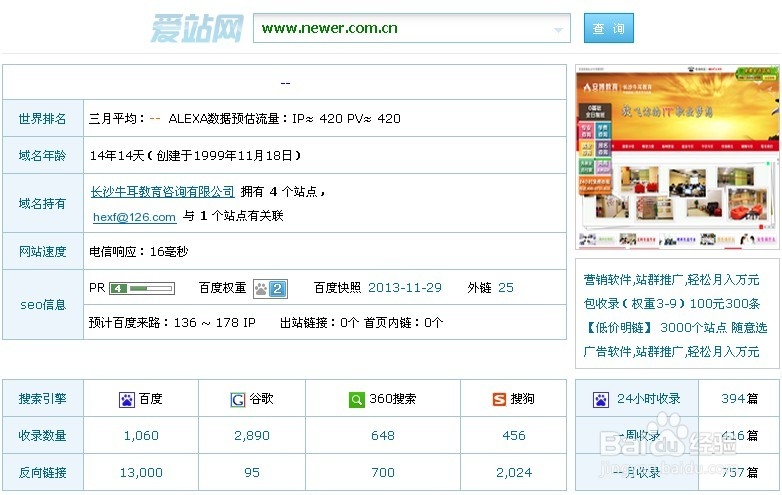This screenshot has height=495, width=782.
Task: Open 360搜索 backlinks count 700
Action: (x=383, y=473)
